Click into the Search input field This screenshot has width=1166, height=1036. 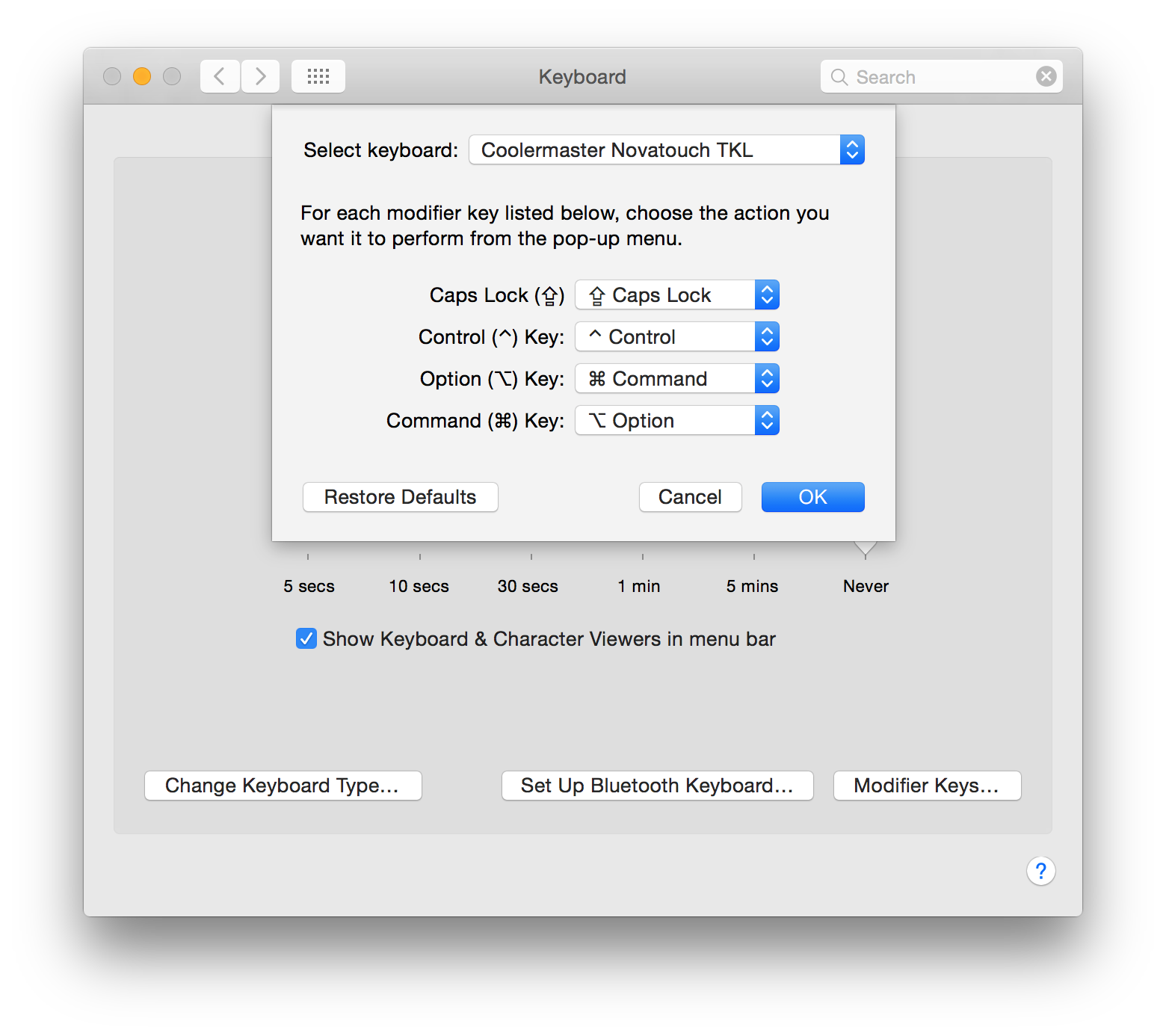[934, 76]
